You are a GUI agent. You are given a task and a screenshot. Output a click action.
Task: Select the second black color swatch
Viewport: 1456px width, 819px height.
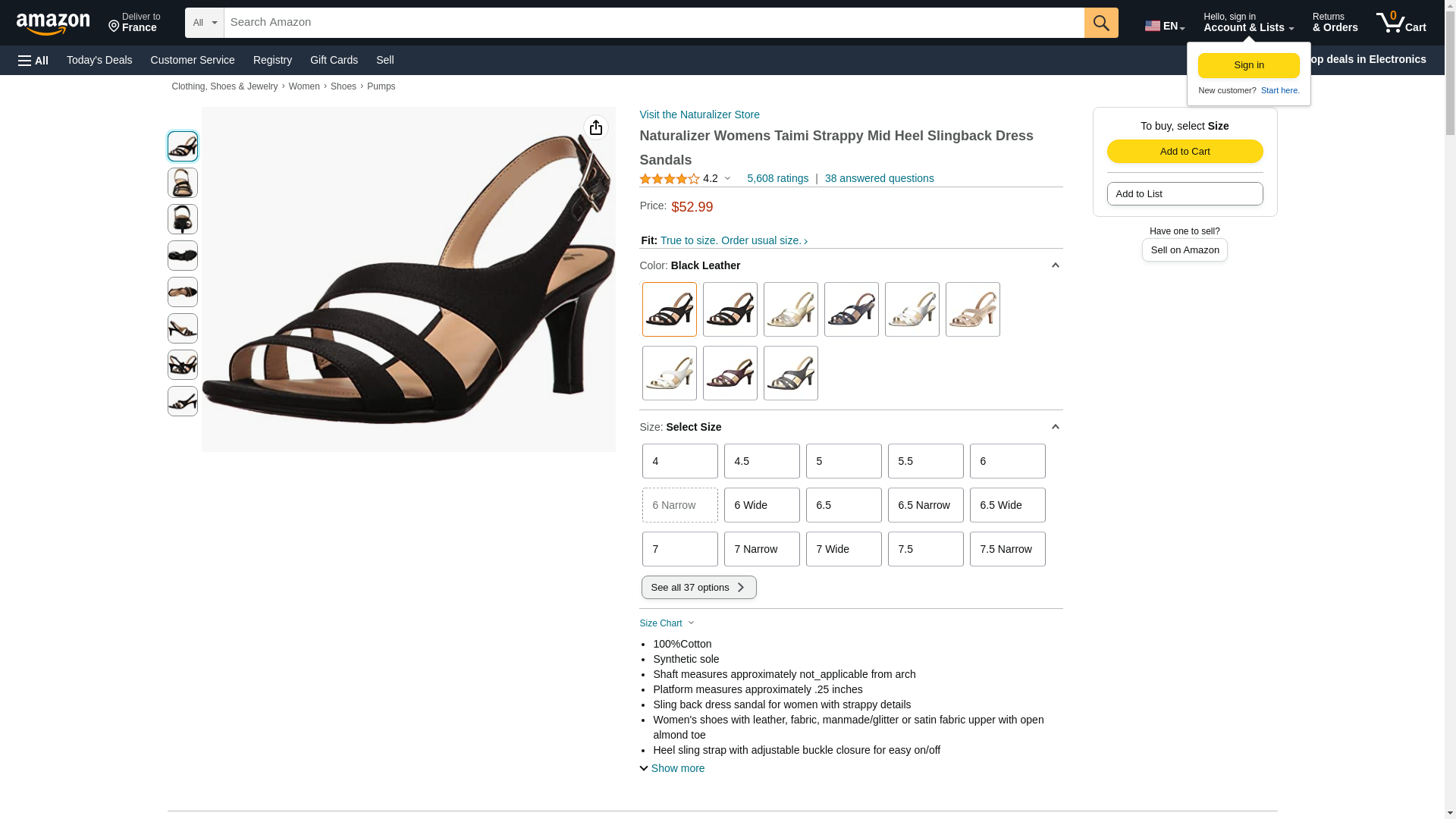coord(730,309)
